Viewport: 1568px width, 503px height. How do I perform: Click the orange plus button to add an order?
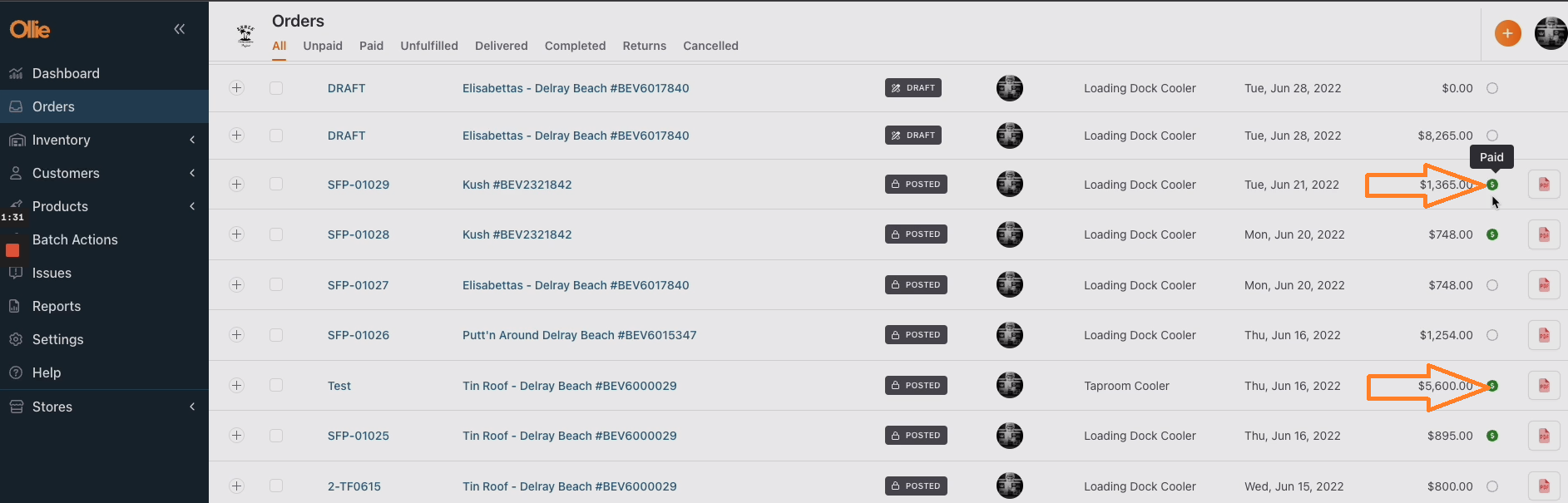[1507, 33]
